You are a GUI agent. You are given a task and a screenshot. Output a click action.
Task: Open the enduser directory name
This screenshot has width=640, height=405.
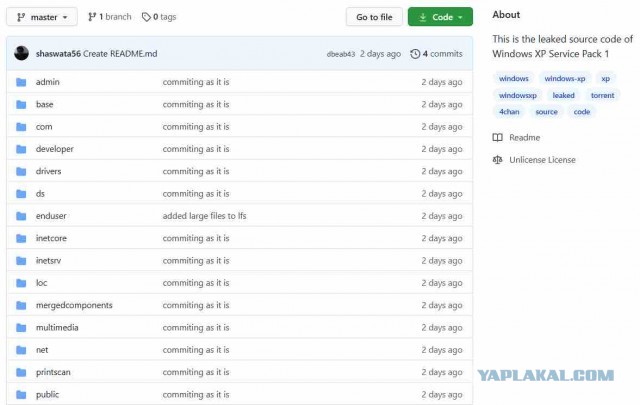pos(51,216)
